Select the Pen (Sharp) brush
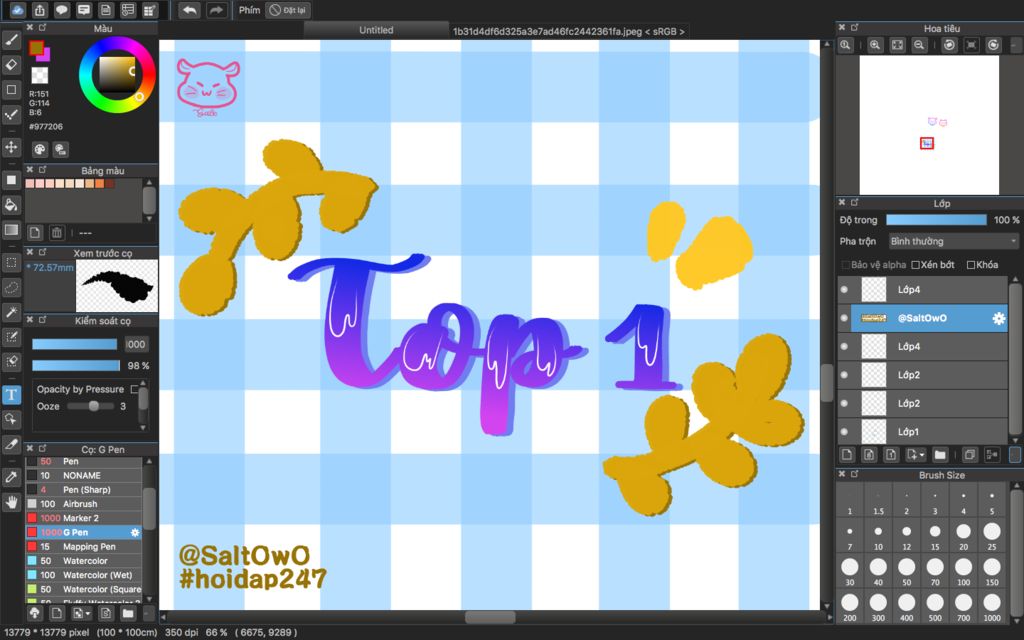This screenshot has height=640, width=1024. [84, 489]
